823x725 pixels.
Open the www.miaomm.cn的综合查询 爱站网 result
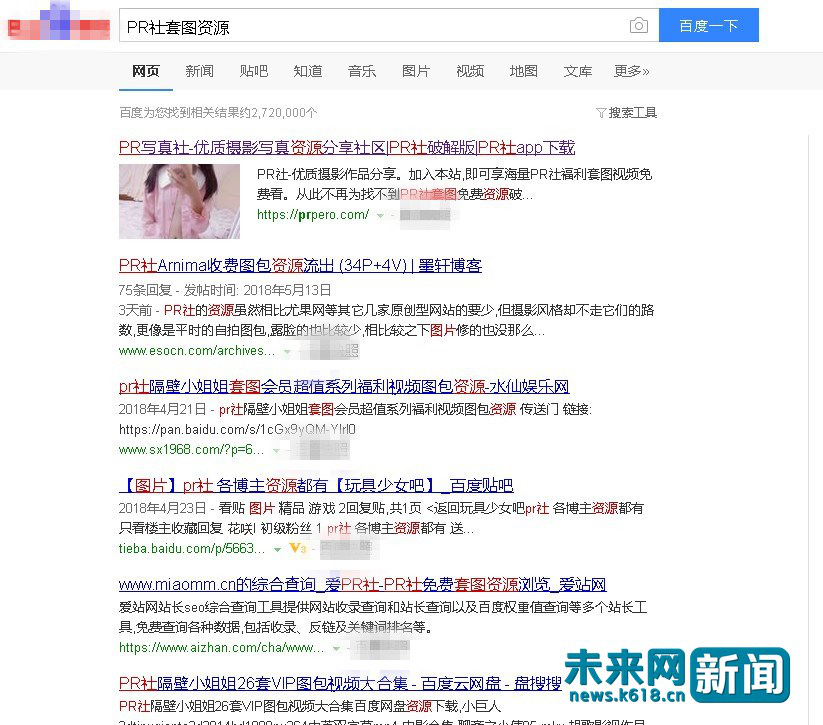click(x=362, y=584)
